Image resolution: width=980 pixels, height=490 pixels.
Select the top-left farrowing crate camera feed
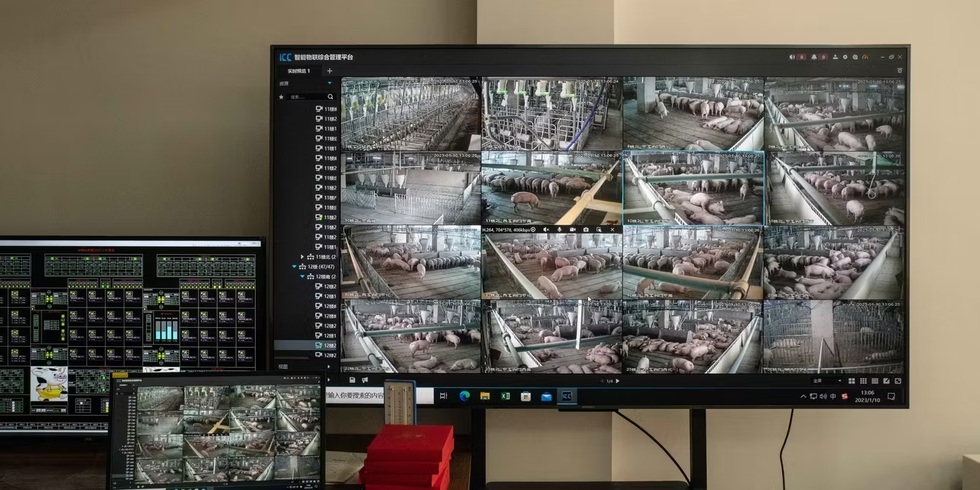[x=410, y=114]
